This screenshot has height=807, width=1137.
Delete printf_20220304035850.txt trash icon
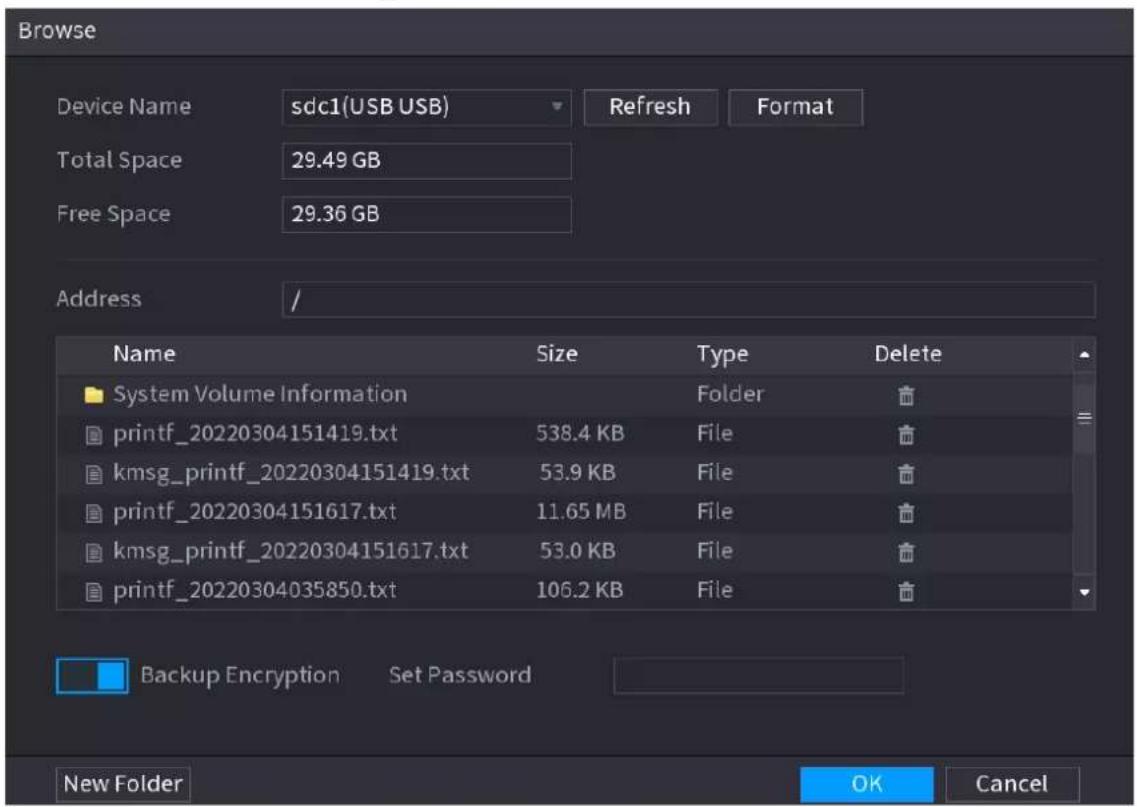pyautogui.click(x=906, y=591)
